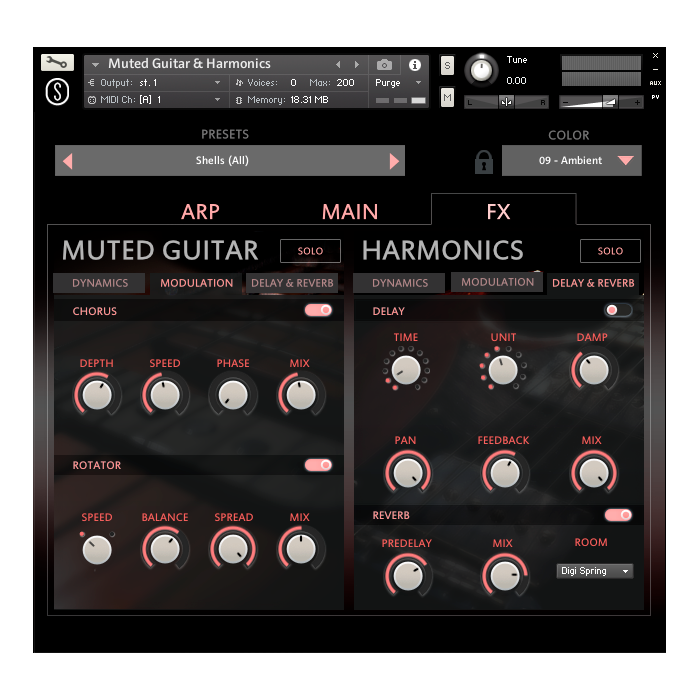
Task: Click the wrench edit-instrument icon
Action: [57, 63]
